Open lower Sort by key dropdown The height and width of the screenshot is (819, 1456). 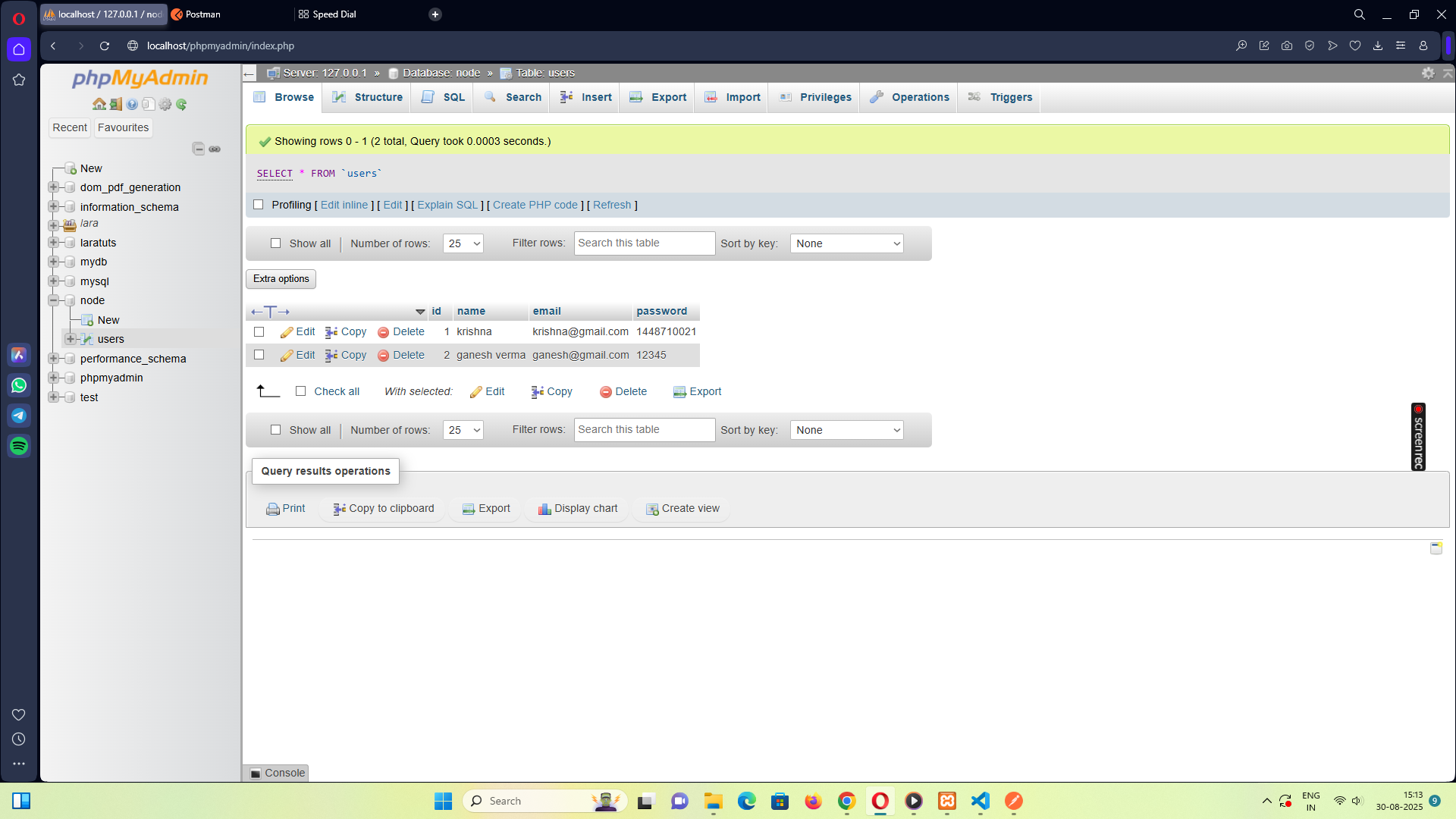[846, 430]
